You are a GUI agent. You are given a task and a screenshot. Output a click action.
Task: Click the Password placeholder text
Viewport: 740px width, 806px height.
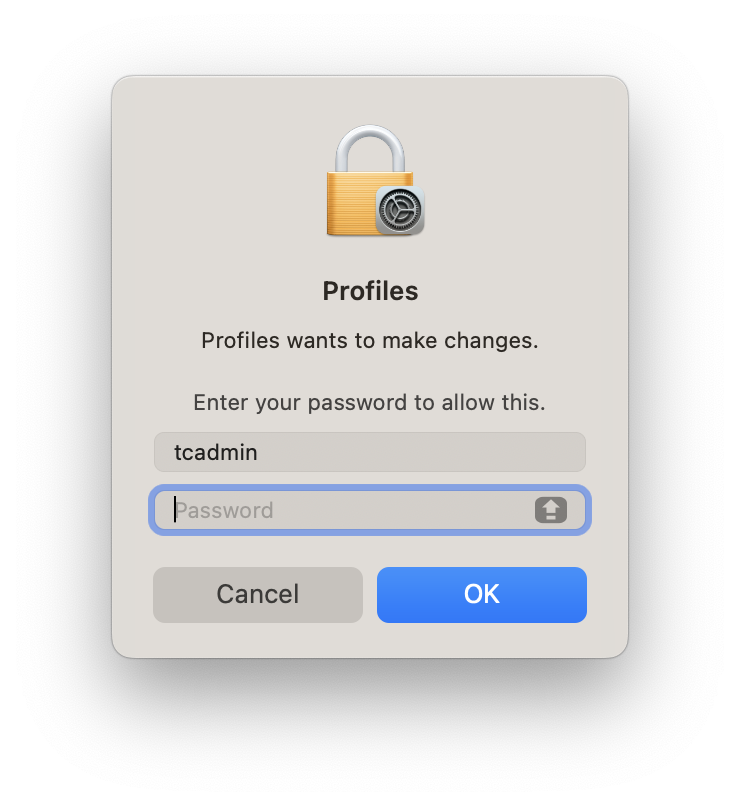(x=224, y=510)
